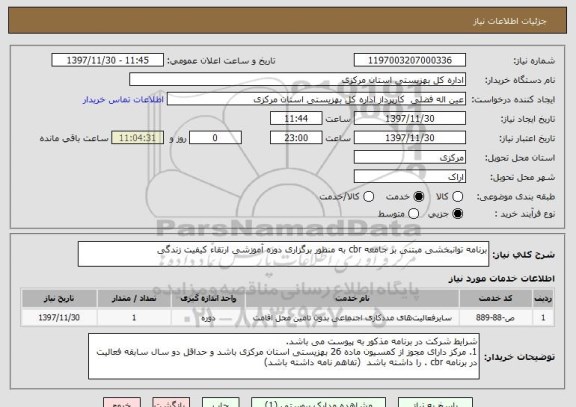Image resolution: width=576 pixels, height=407 pixels.
Task: Click the طبقه بندی موضوعی label
Action: [516, 197]
